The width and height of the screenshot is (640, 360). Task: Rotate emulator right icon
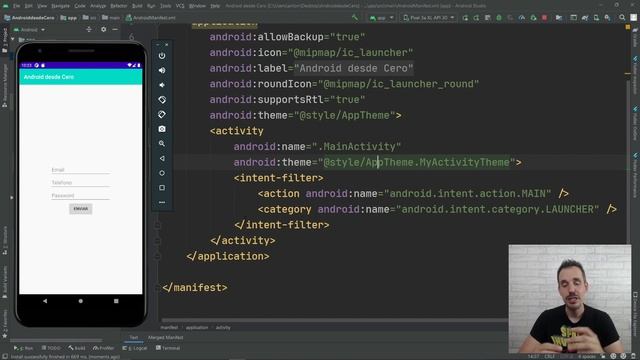point(162,114)
